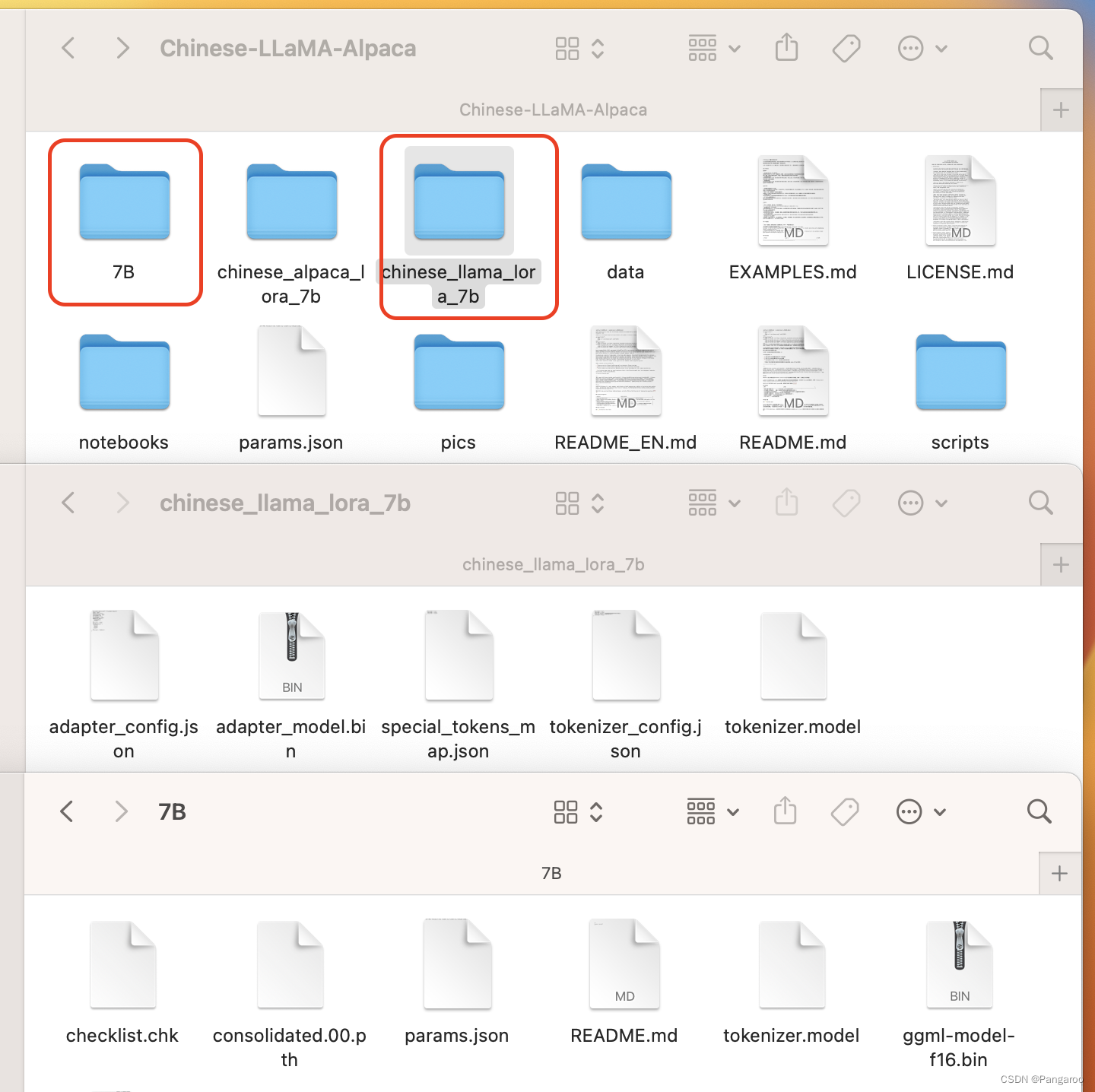The width and height of the screenshot is (1095, 1092).
Task: Open grouping options in chinese_llama_lora_7b window
Action: 714,503
